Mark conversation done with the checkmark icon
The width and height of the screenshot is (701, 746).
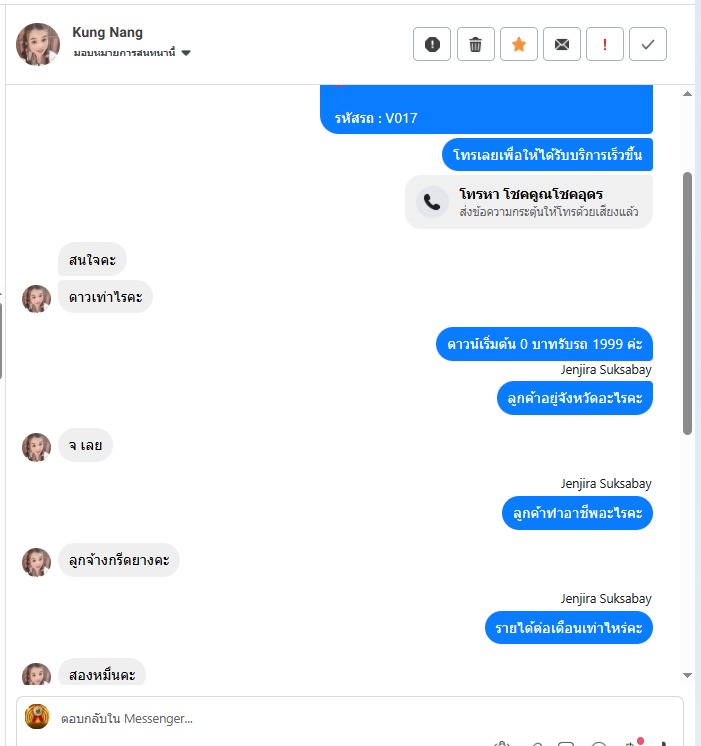click(x=648, y=44)
